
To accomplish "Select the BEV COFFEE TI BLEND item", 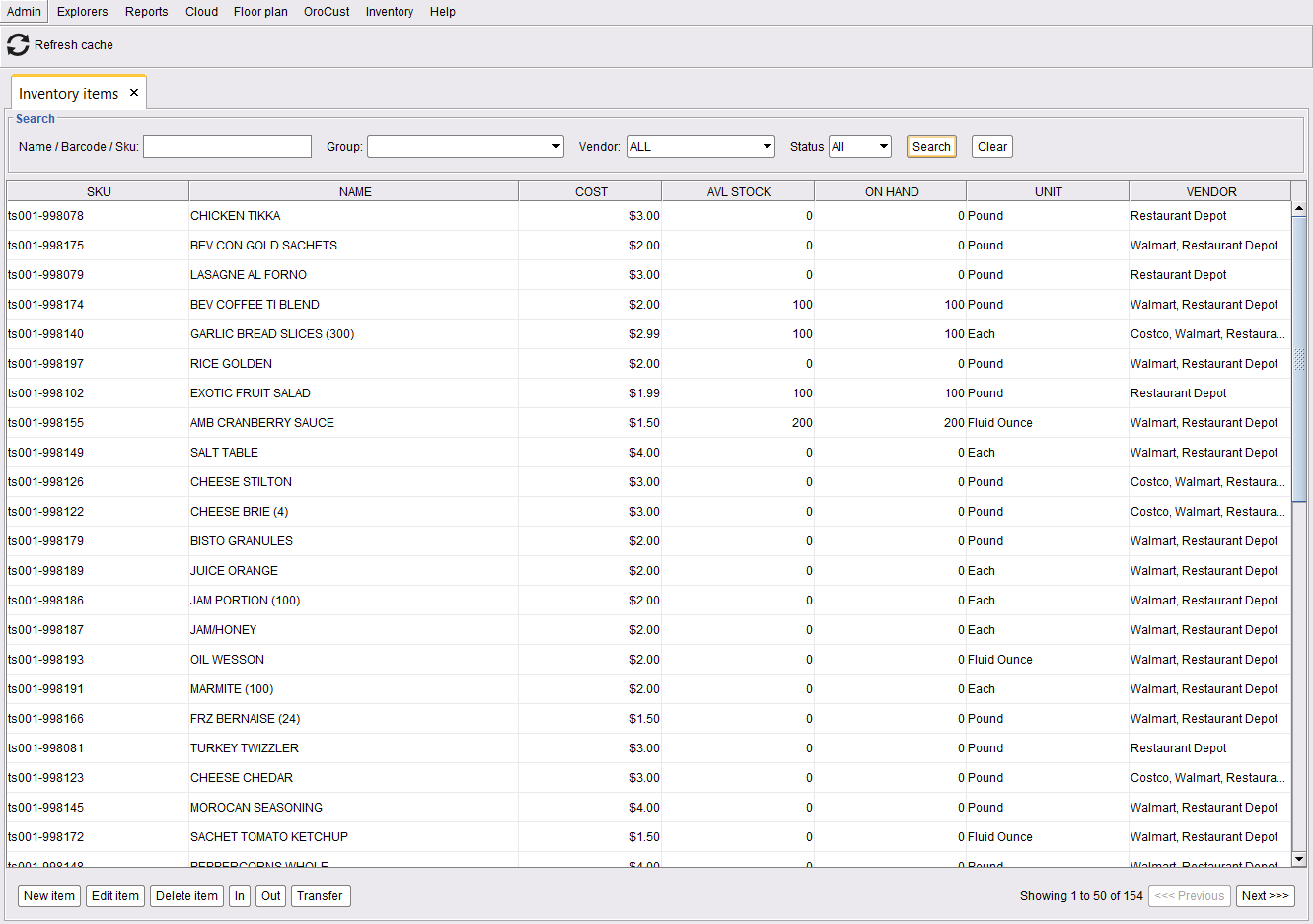I will coord(649,305).
